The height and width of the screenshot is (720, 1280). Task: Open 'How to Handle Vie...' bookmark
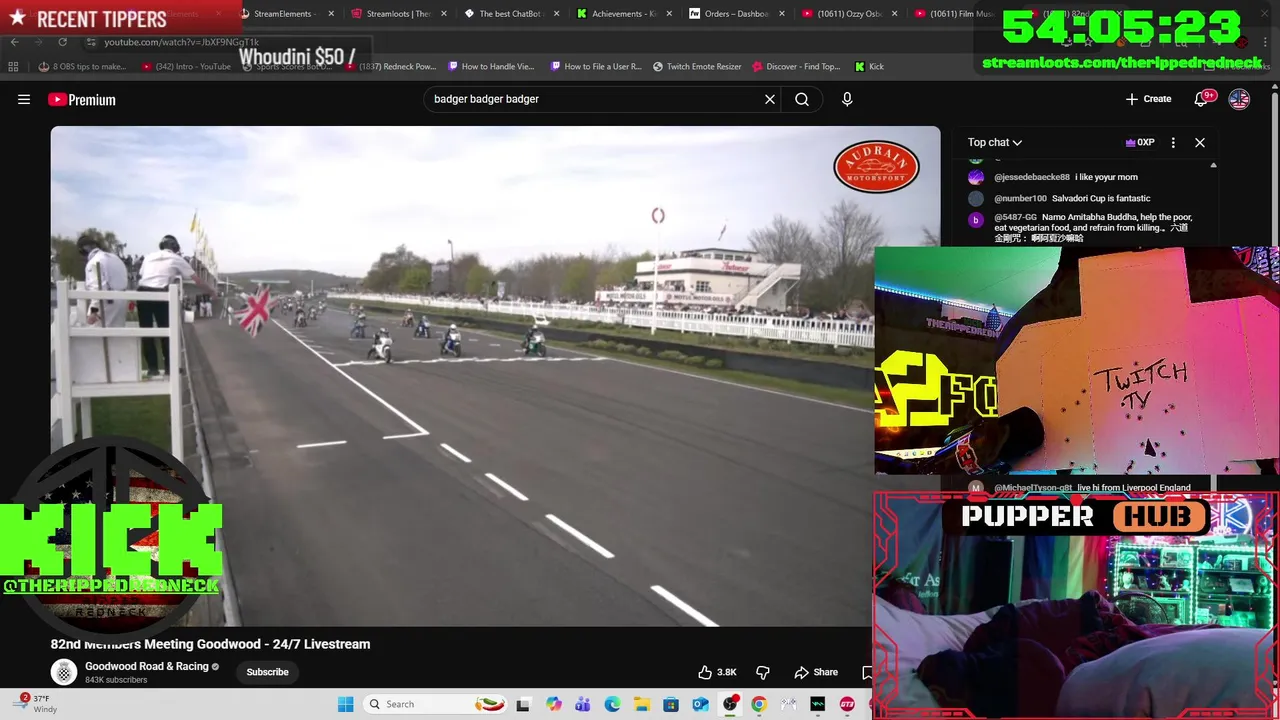[491, 66]
